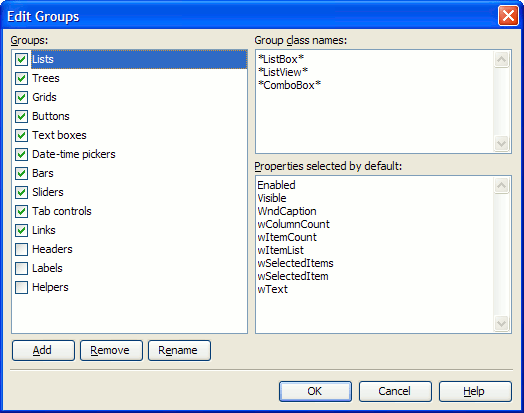Viewport: 524px width, 413px height.
Task: Select the Tab controls group name
Action: coord(62,211)
